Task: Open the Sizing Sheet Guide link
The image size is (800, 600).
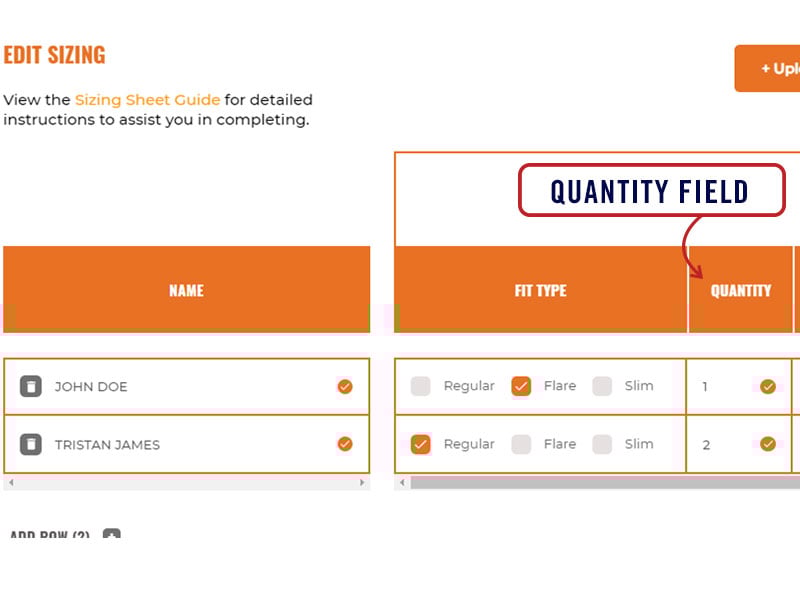Action: click(147, 100)
